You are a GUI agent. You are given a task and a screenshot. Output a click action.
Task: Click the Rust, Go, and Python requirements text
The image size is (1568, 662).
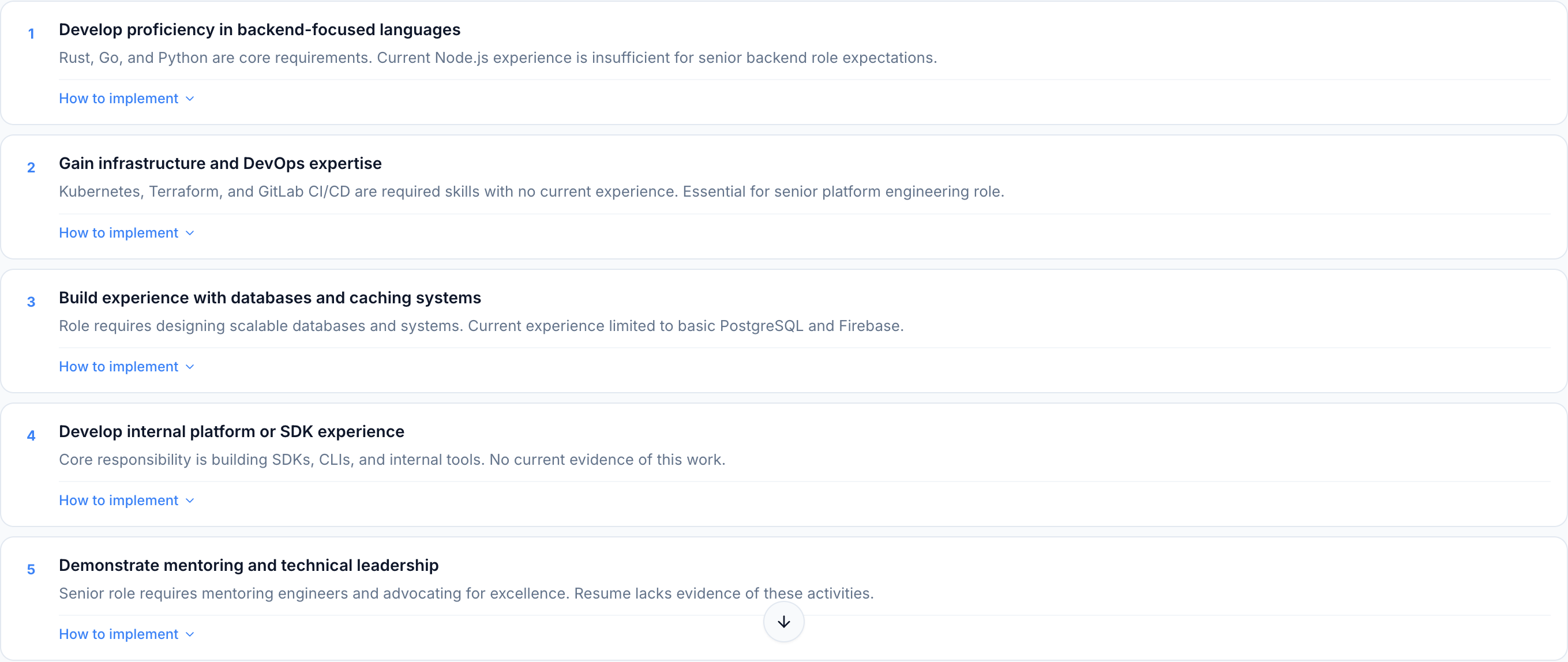(498, 58)
